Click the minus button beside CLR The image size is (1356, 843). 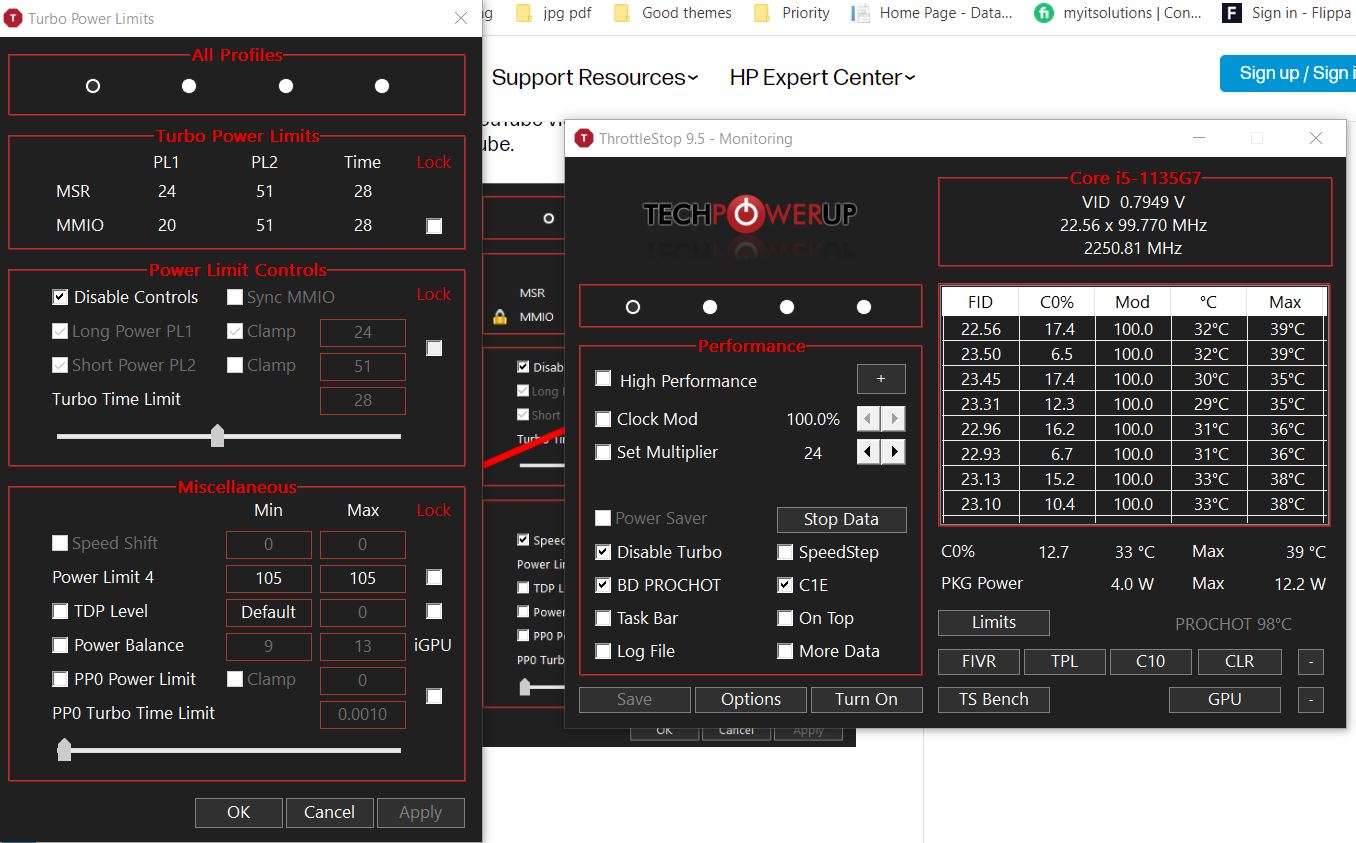click(x=1311, y=661)
